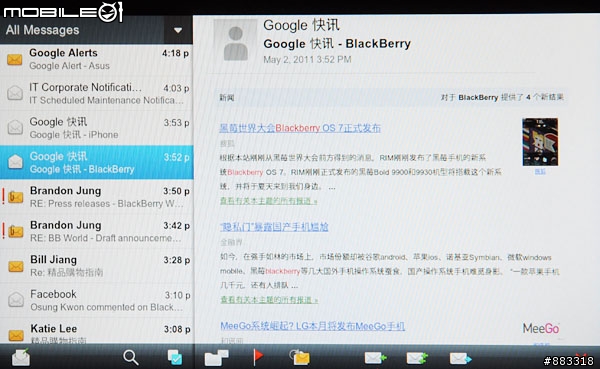Tap the 4:18 p timestamp on Google Alerts

[x=175, y=53]
